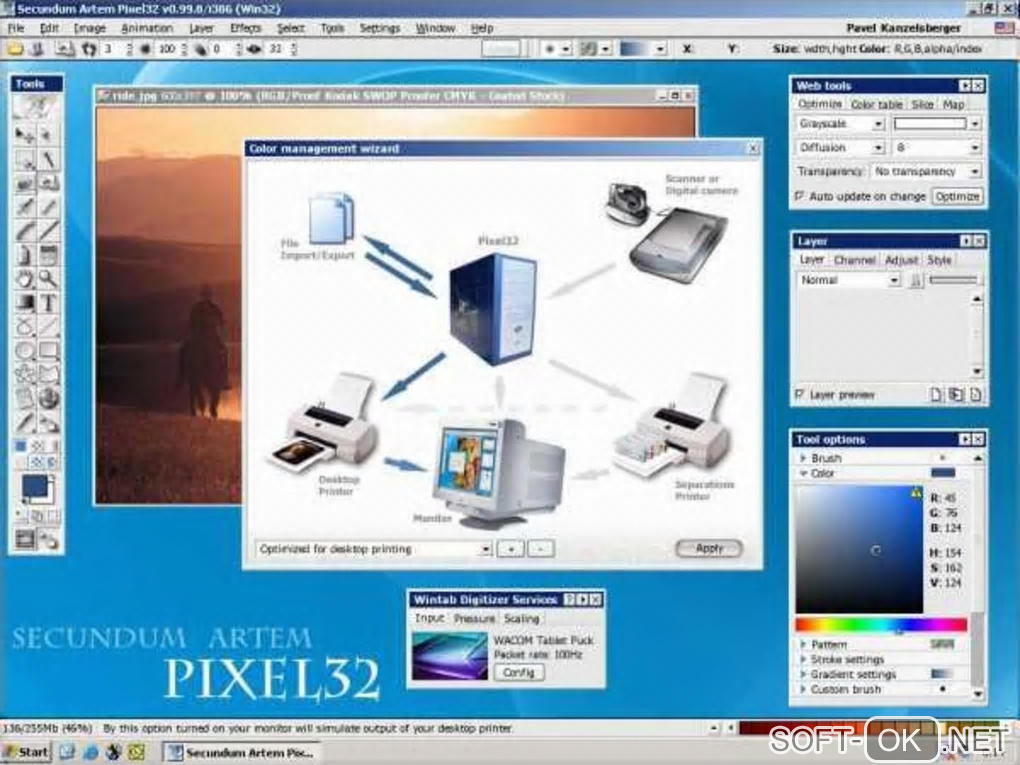Select the Ellipse shape tool
1020x765 pixels.
coord(25,351)
